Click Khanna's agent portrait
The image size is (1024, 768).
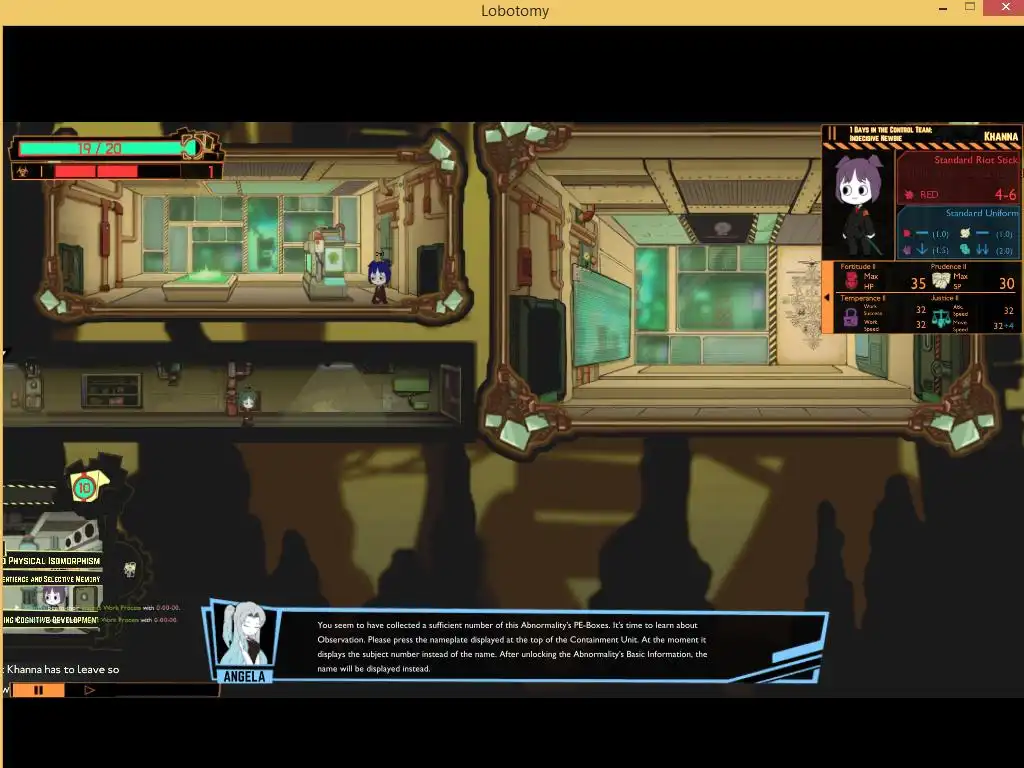coord(857,204)
